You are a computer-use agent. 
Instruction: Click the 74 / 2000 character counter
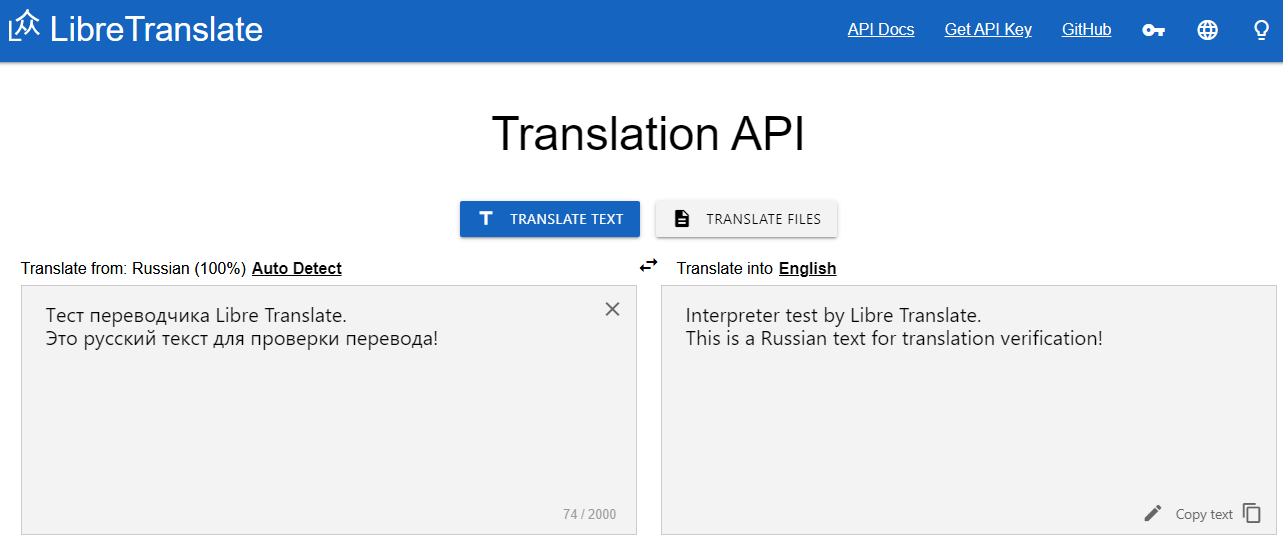(x=590, y=514)
